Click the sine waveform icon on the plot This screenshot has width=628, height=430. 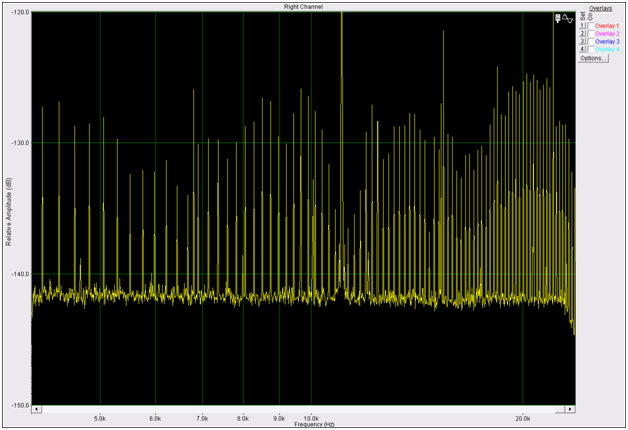[567, 18]
